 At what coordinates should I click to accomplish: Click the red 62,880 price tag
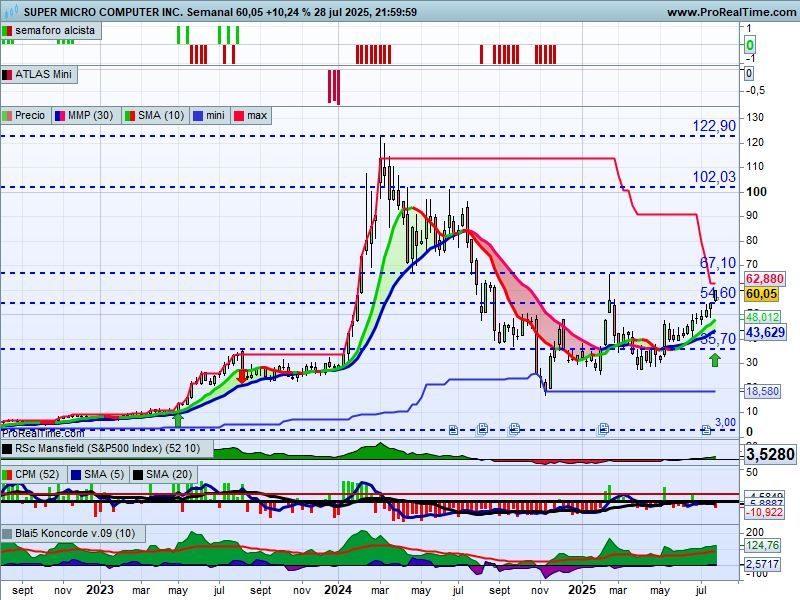764,279
